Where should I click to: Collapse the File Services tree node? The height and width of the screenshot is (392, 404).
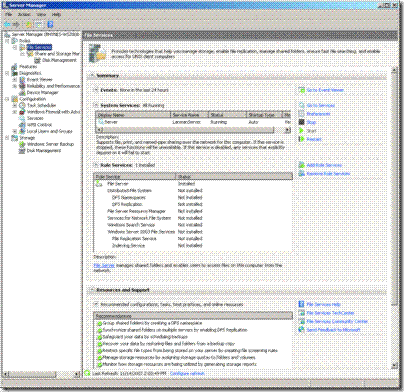pyautogui.click(x=15, y=47)
